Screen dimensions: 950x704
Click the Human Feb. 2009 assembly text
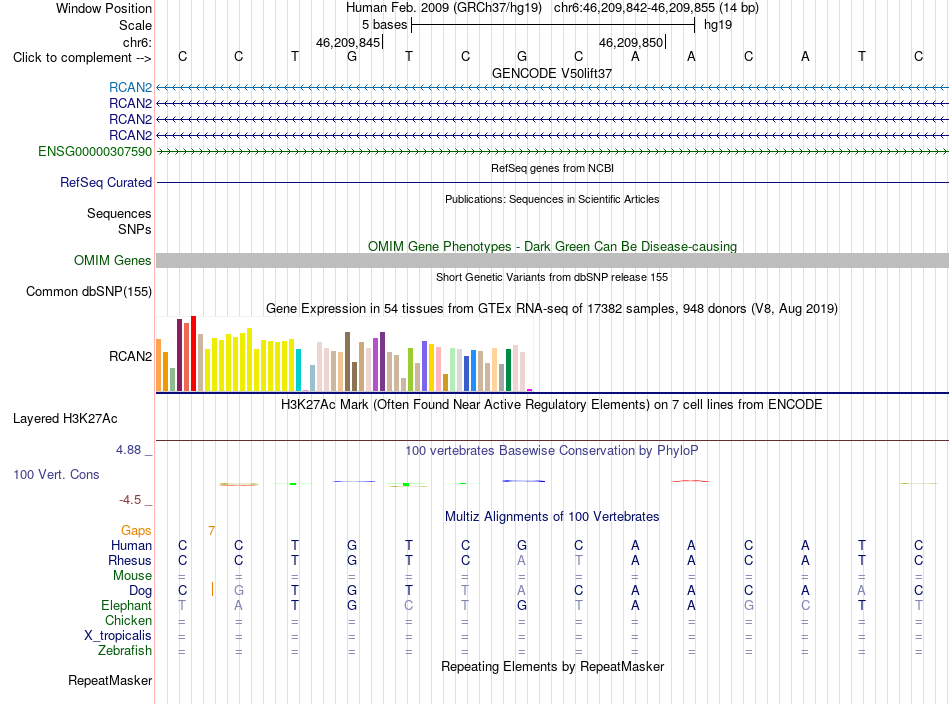(x=443, y=8)
